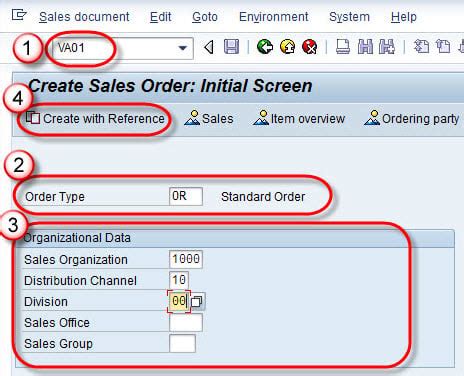464x376 pixels.
Task: Click the Sales Group label
Action: pos(58,344)
